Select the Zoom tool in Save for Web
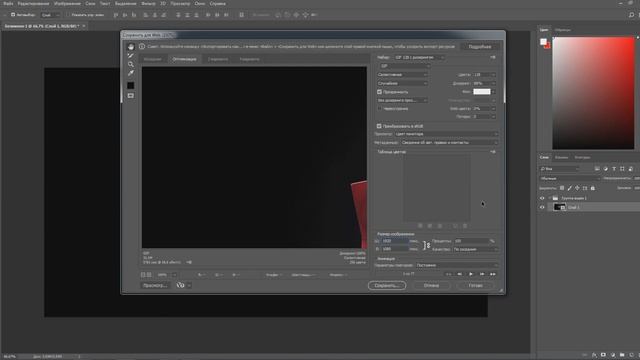 pos(131,64)
